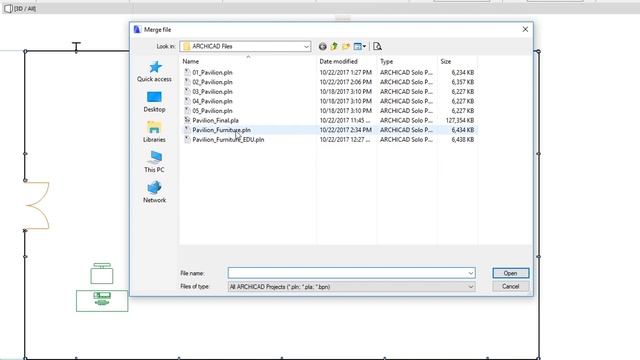
Task: Select Network in the places sidebar
Action: 154,193
